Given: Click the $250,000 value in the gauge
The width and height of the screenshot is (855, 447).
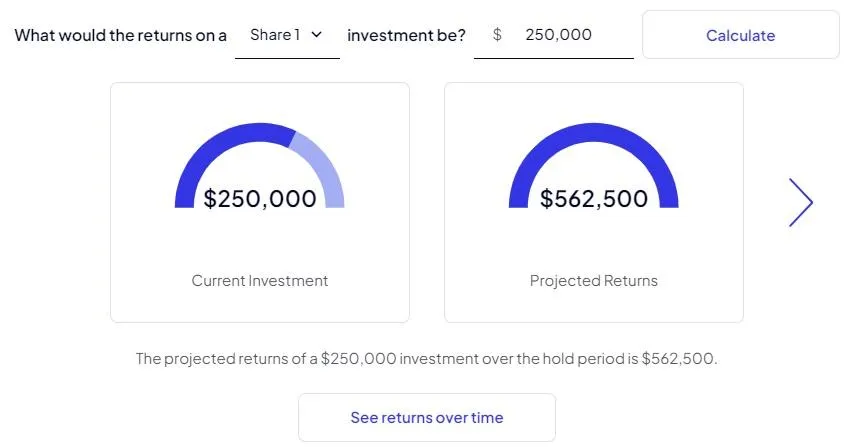Looking at the screenshot, I should [259, 199].
